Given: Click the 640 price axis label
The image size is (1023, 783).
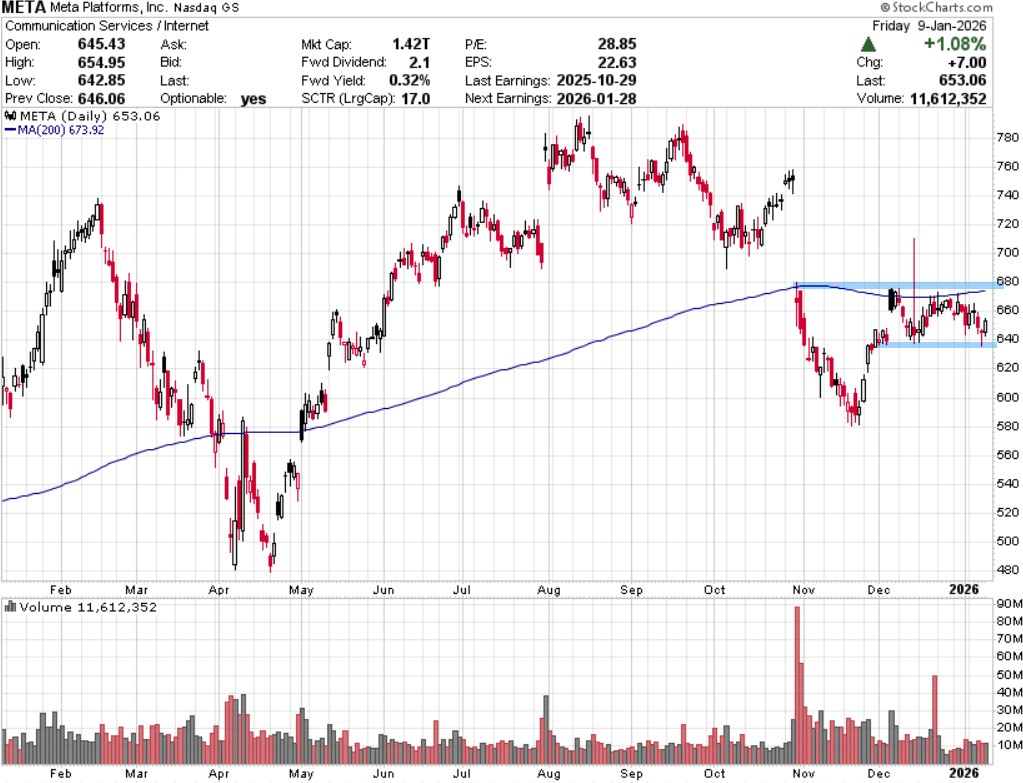Looking at the screenshot, I should 1007,339.
